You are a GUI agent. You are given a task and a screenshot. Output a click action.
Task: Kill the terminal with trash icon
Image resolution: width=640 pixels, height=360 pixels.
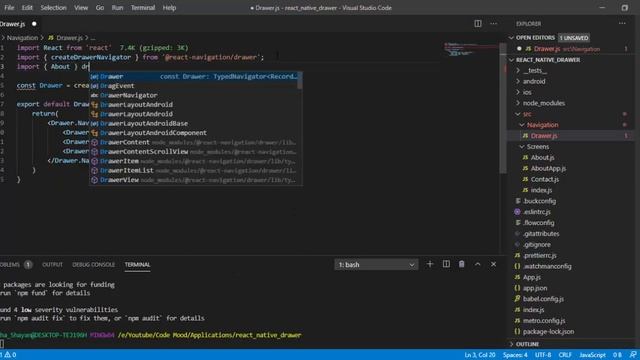point(462,264)
